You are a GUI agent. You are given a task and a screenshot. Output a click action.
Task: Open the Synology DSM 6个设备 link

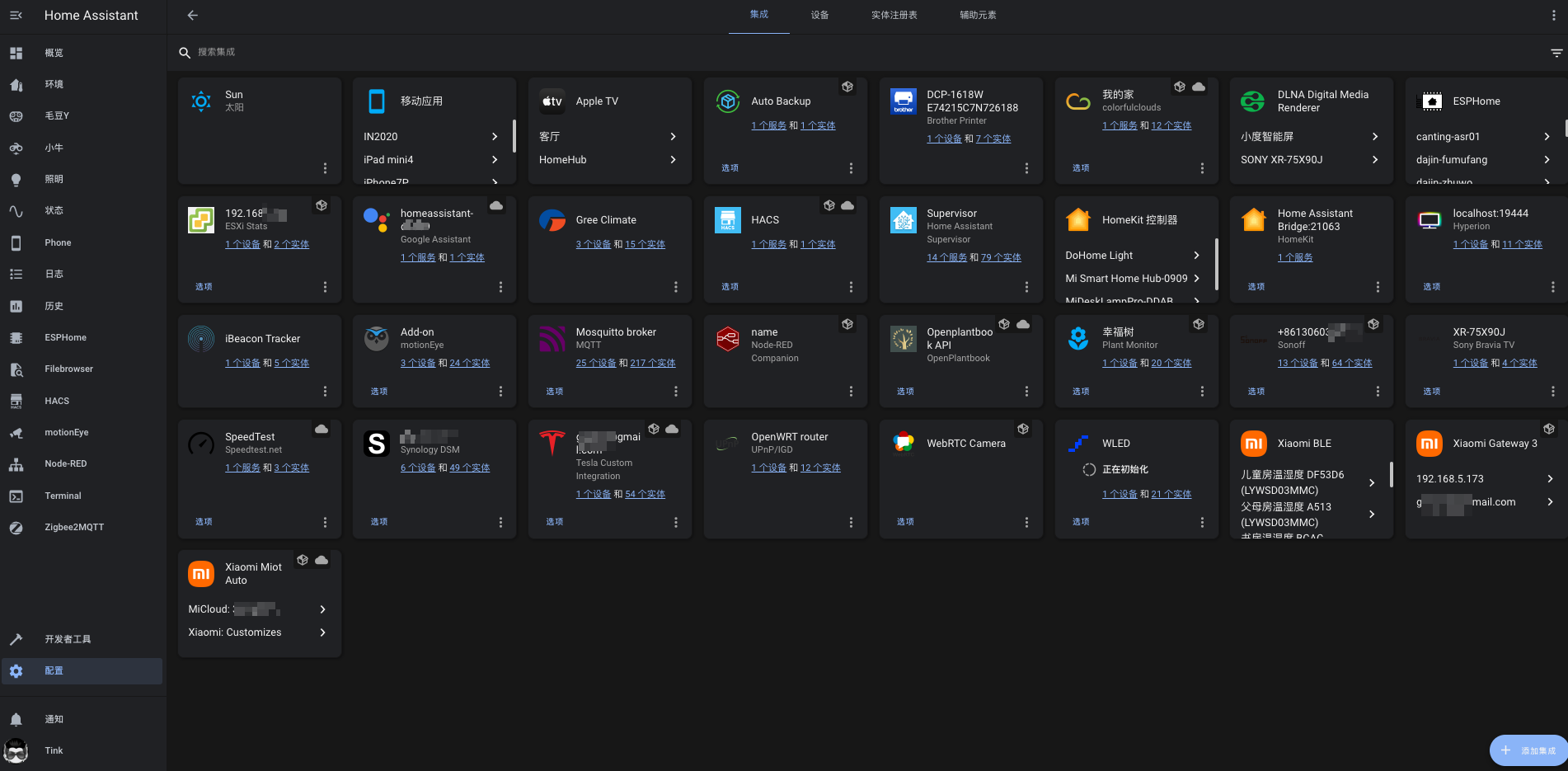tap(418, 468)
